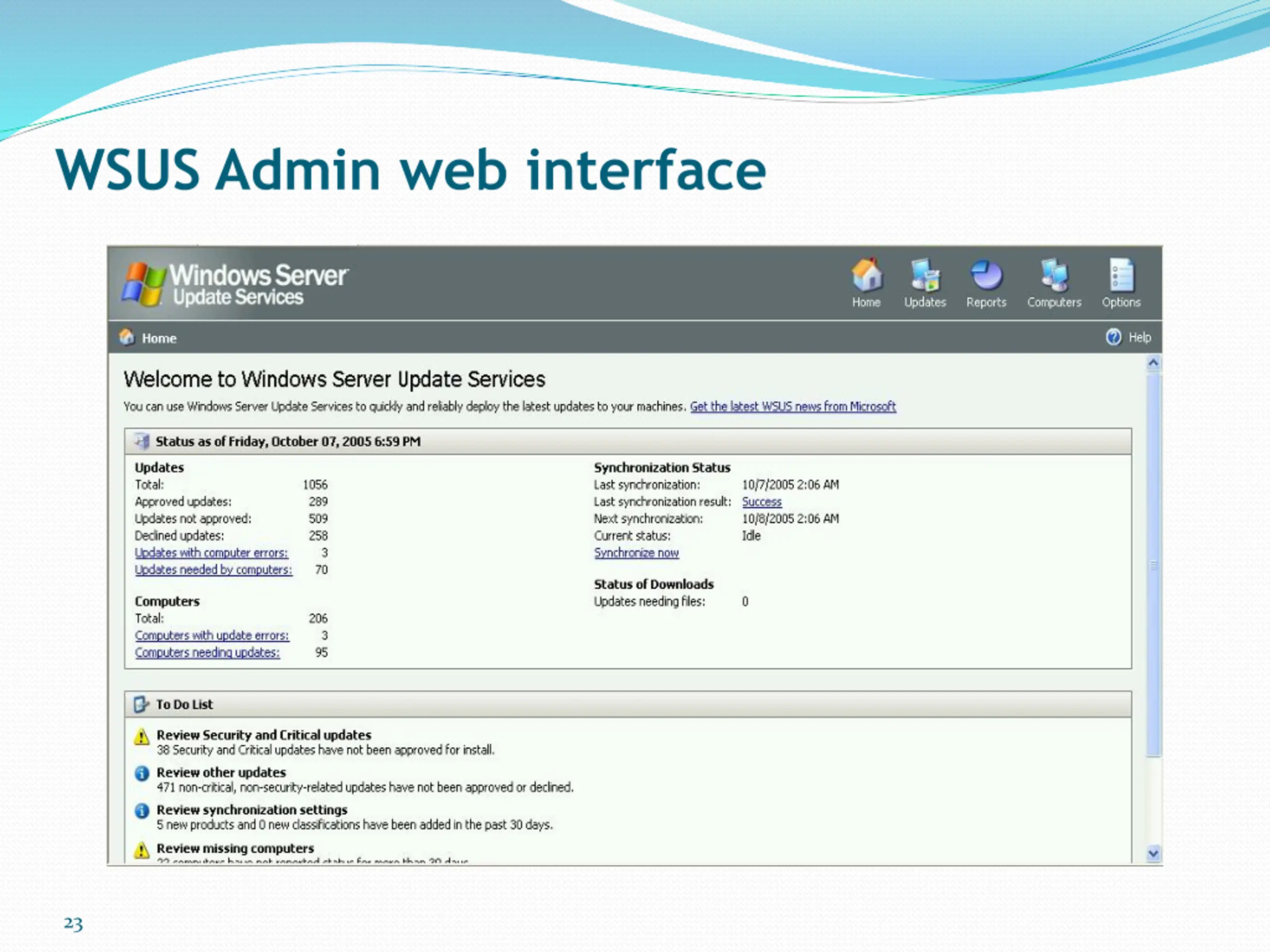Click the vertical scrollbar thumb

[1153, 565]
